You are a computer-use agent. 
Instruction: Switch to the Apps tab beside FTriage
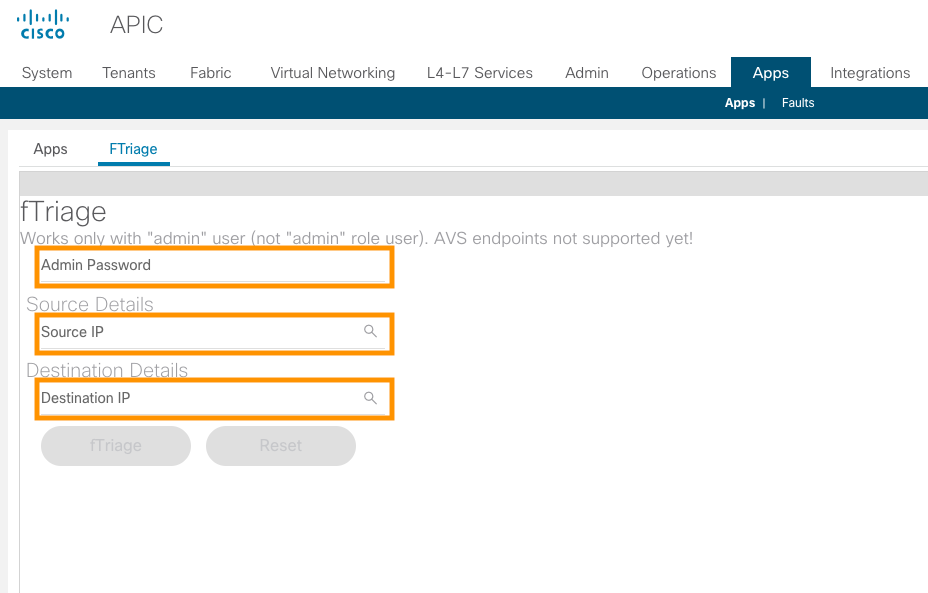(x=51, y=149)
